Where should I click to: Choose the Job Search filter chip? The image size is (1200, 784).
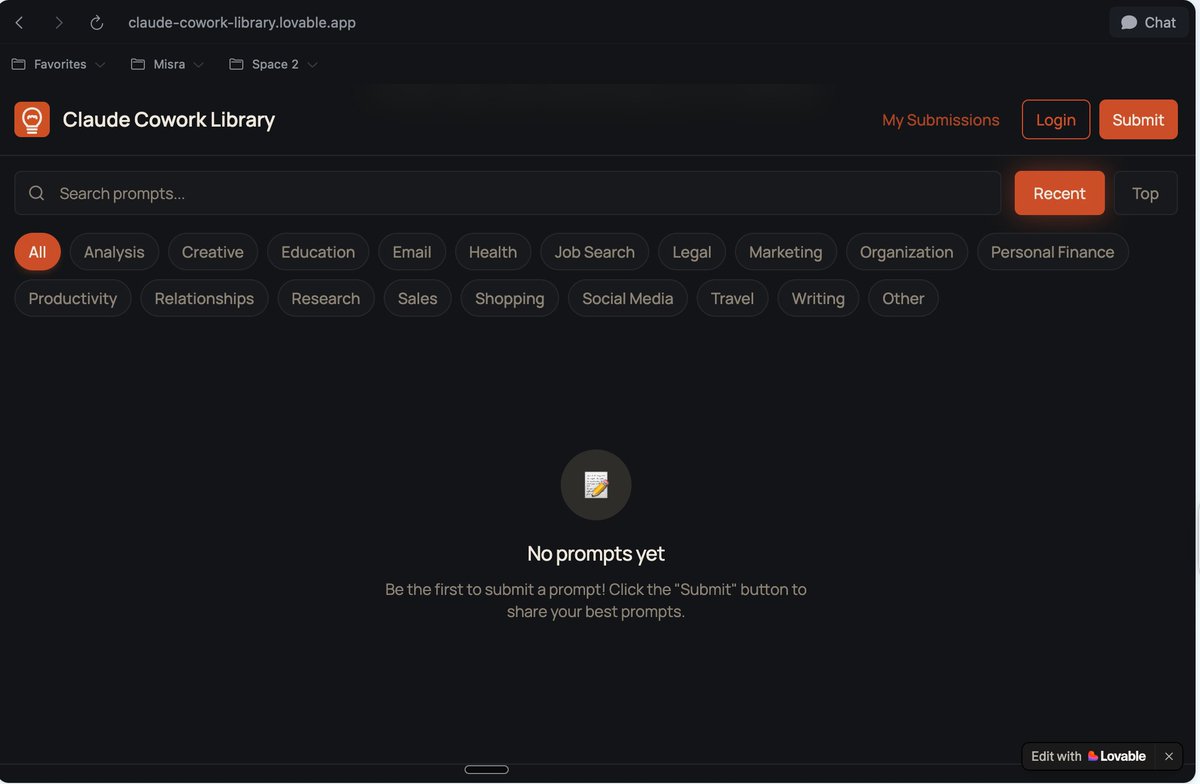(x=595, y=252)
